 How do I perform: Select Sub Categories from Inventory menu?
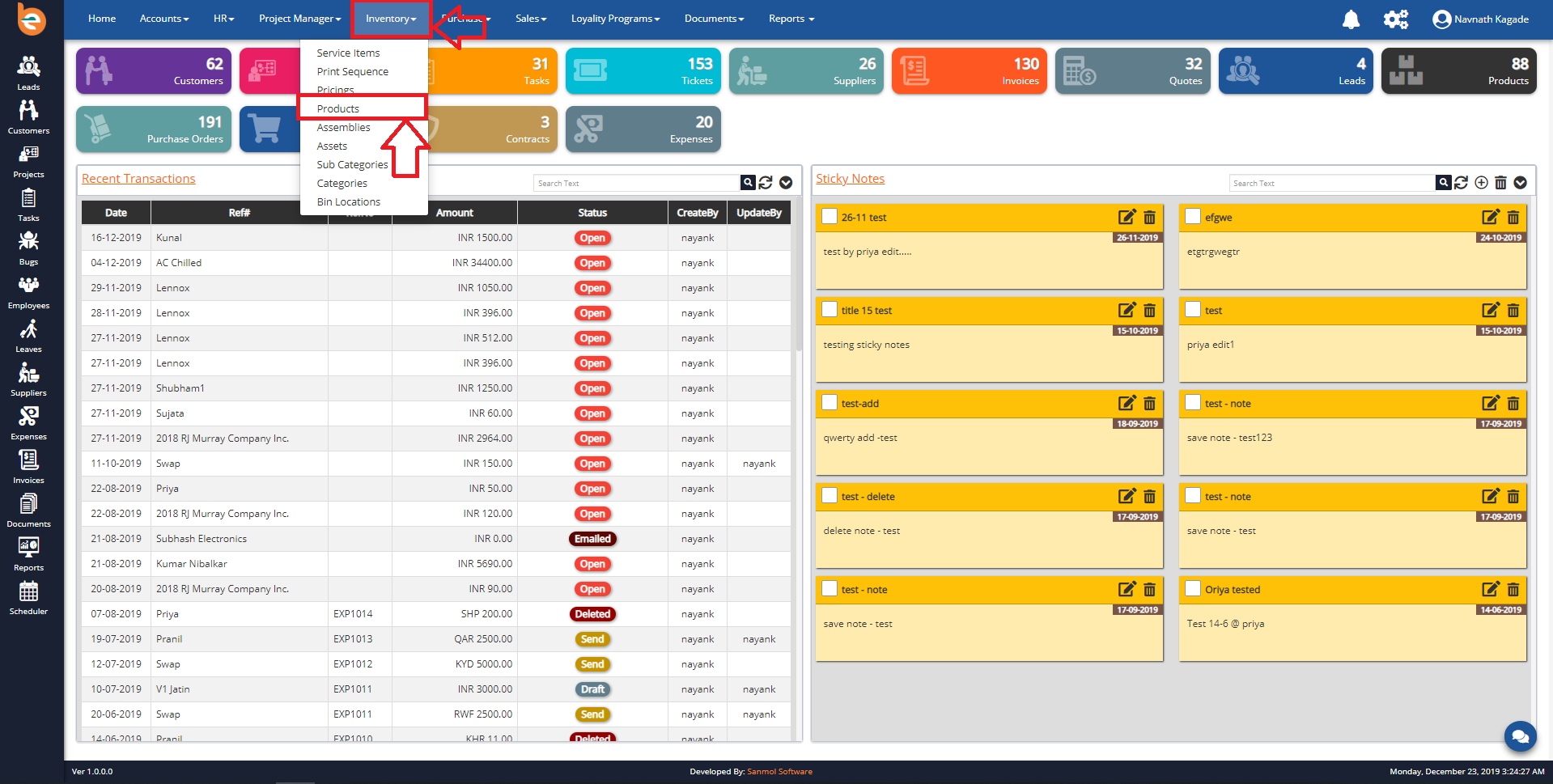tap(352, 164)
